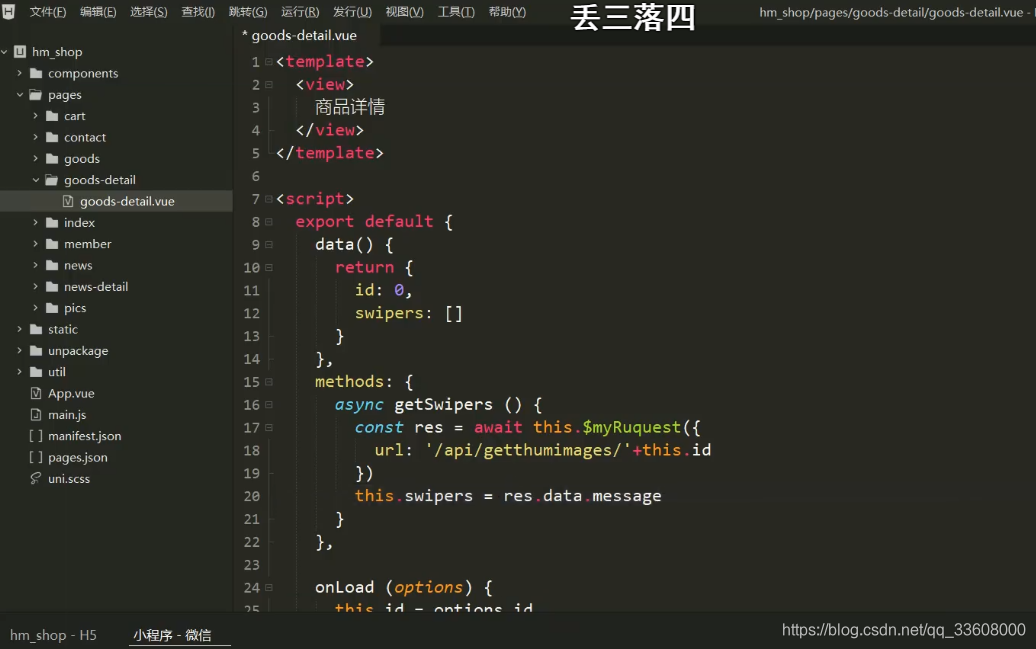Fold the onLoad function at line 24

pos(269,588)
